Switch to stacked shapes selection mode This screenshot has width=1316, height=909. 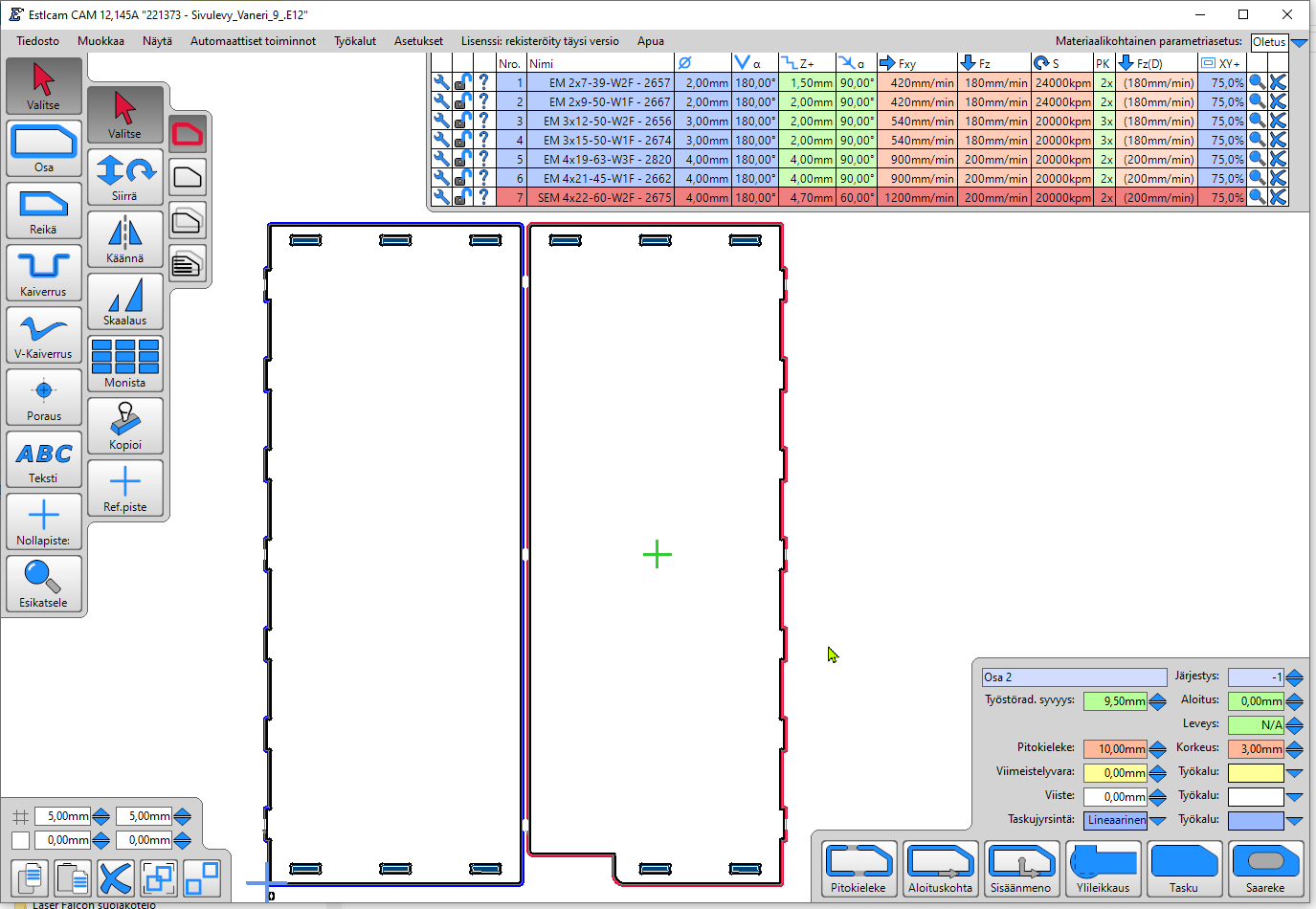click(188, 221)
